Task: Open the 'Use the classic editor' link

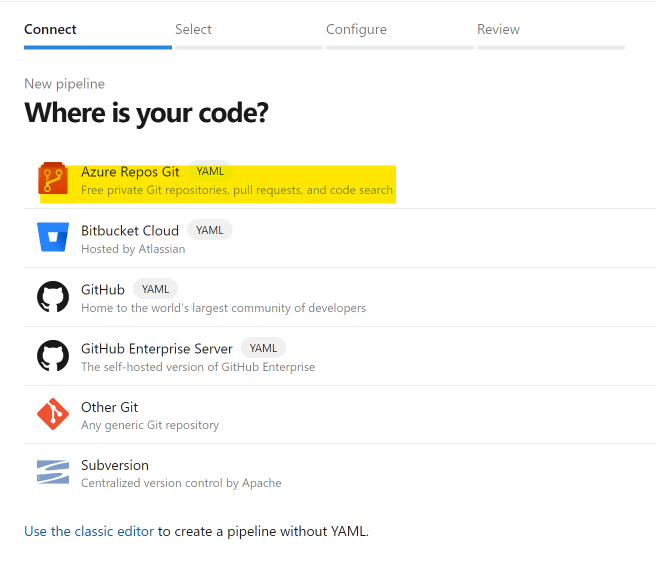Action: tap(89, 531)
